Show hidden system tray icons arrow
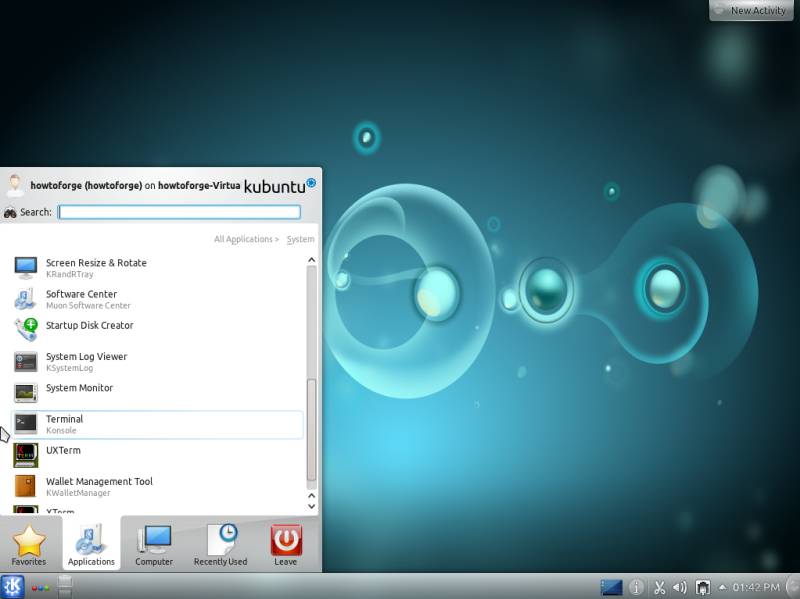The width and height of the screenshot is (800, 599). (722, 587)
